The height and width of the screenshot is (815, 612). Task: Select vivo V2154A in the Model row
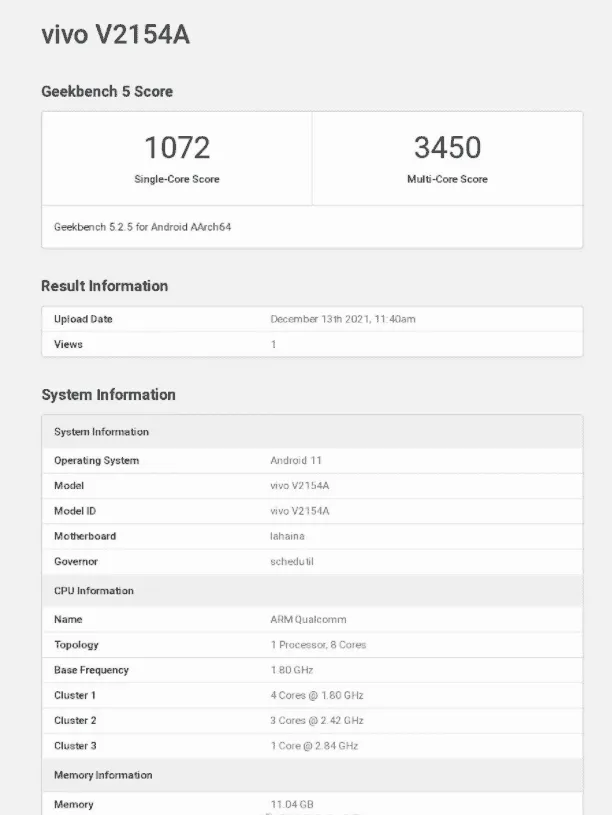tap(300, 485)
